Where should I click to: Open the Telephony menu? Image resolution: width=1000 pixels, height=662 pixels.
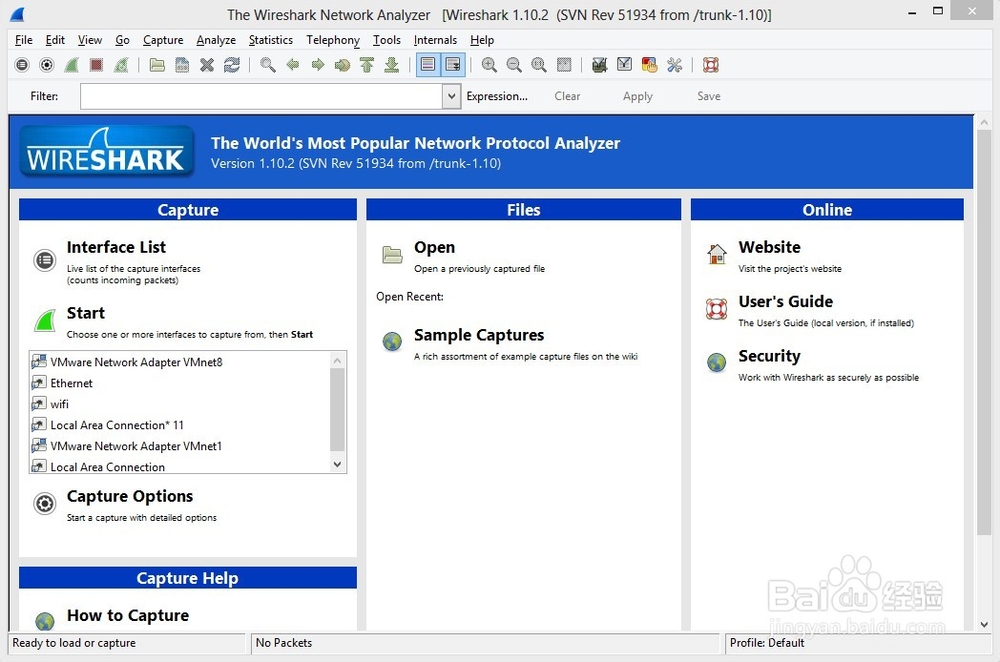coord(332,40)
